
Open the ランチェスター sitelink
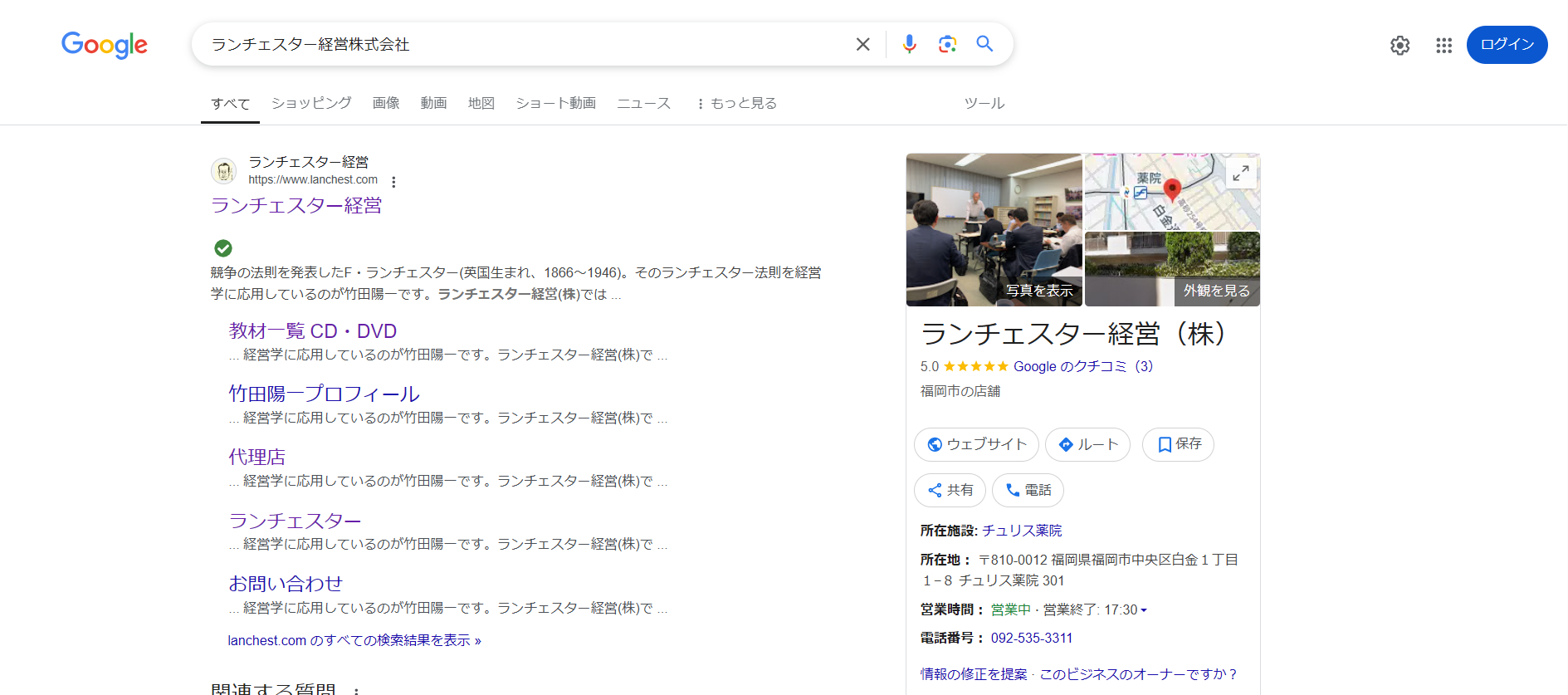[296, 521]
